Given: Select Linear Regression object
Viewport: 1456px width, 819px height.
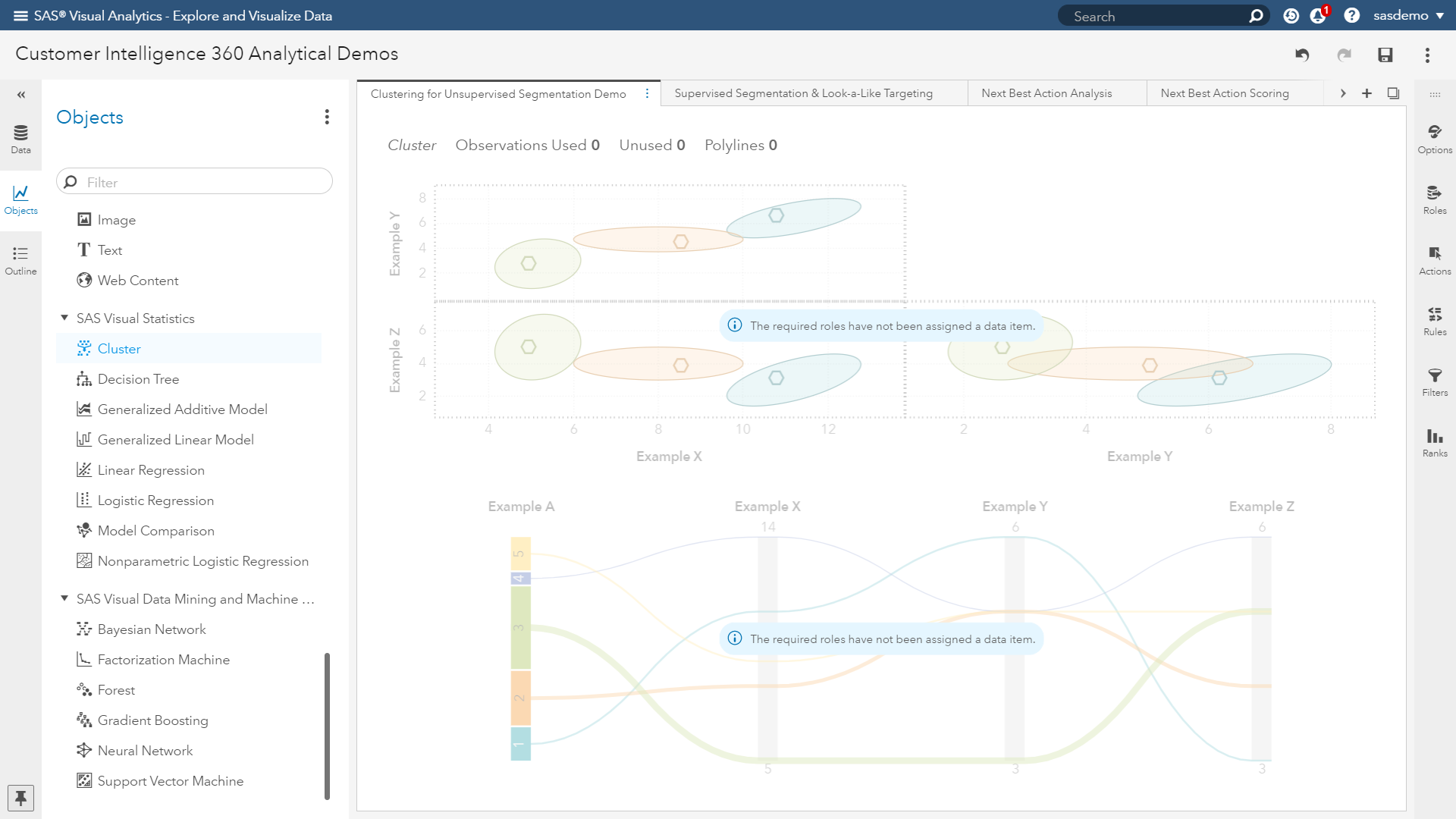Looking at the screenshot, I should (x=151, y=470).
